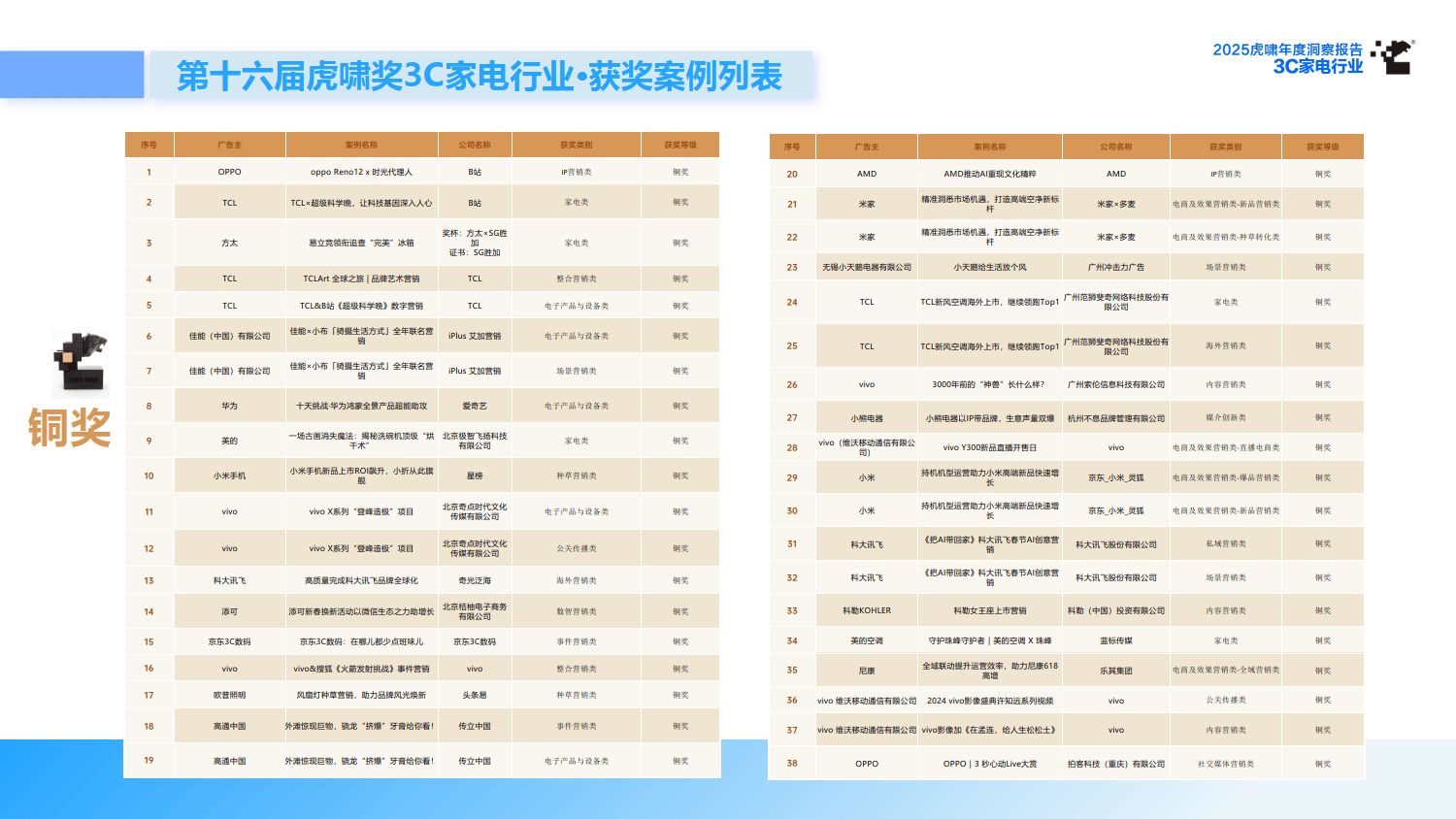The height and width of the screenshot is (819, 1456).
Task: Click the 广告主 header of right table
Action: (867, 146)
